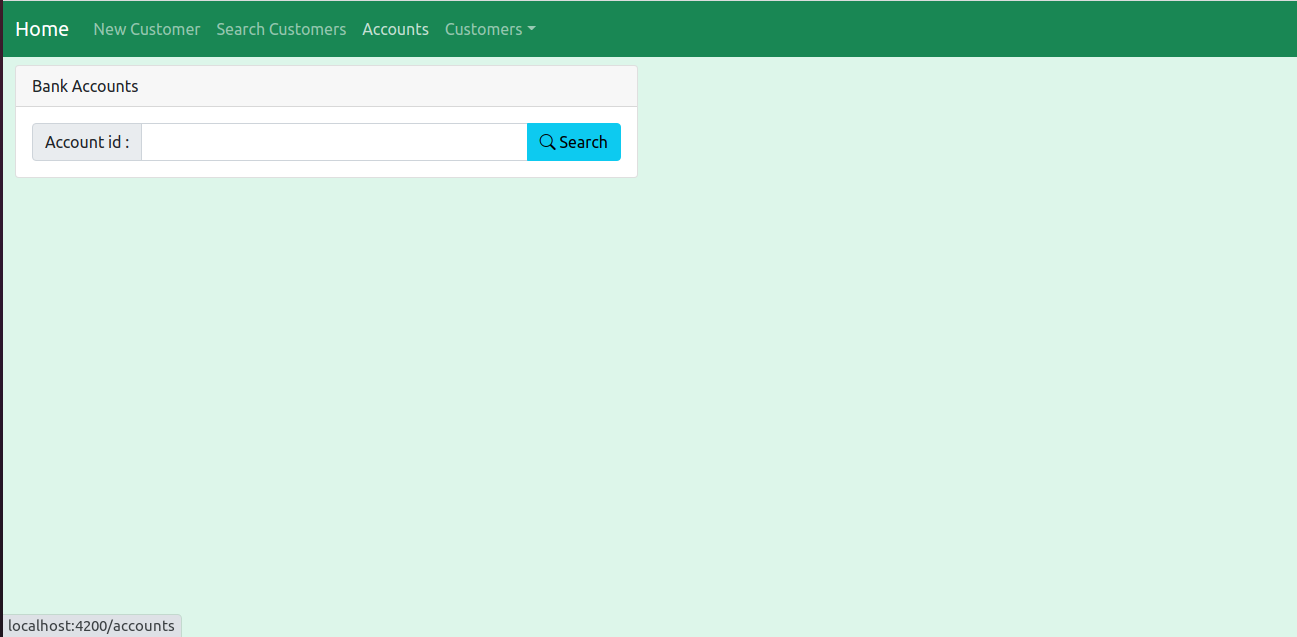Click the word Customers in Search Customers link
The height and width of the screenshot is (637, 1297).
click(310, 29)
